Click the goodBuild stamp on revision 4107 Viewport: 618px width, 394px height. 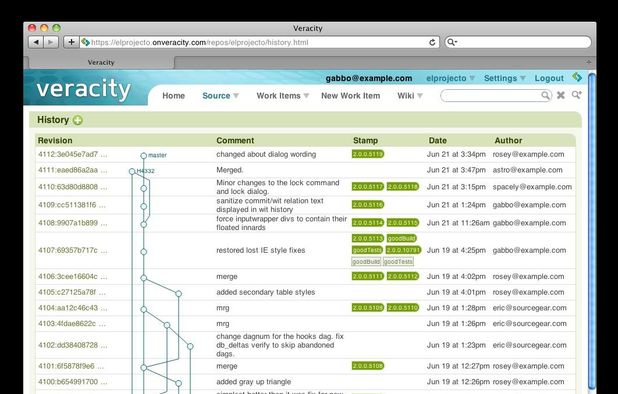coord(401,238)
